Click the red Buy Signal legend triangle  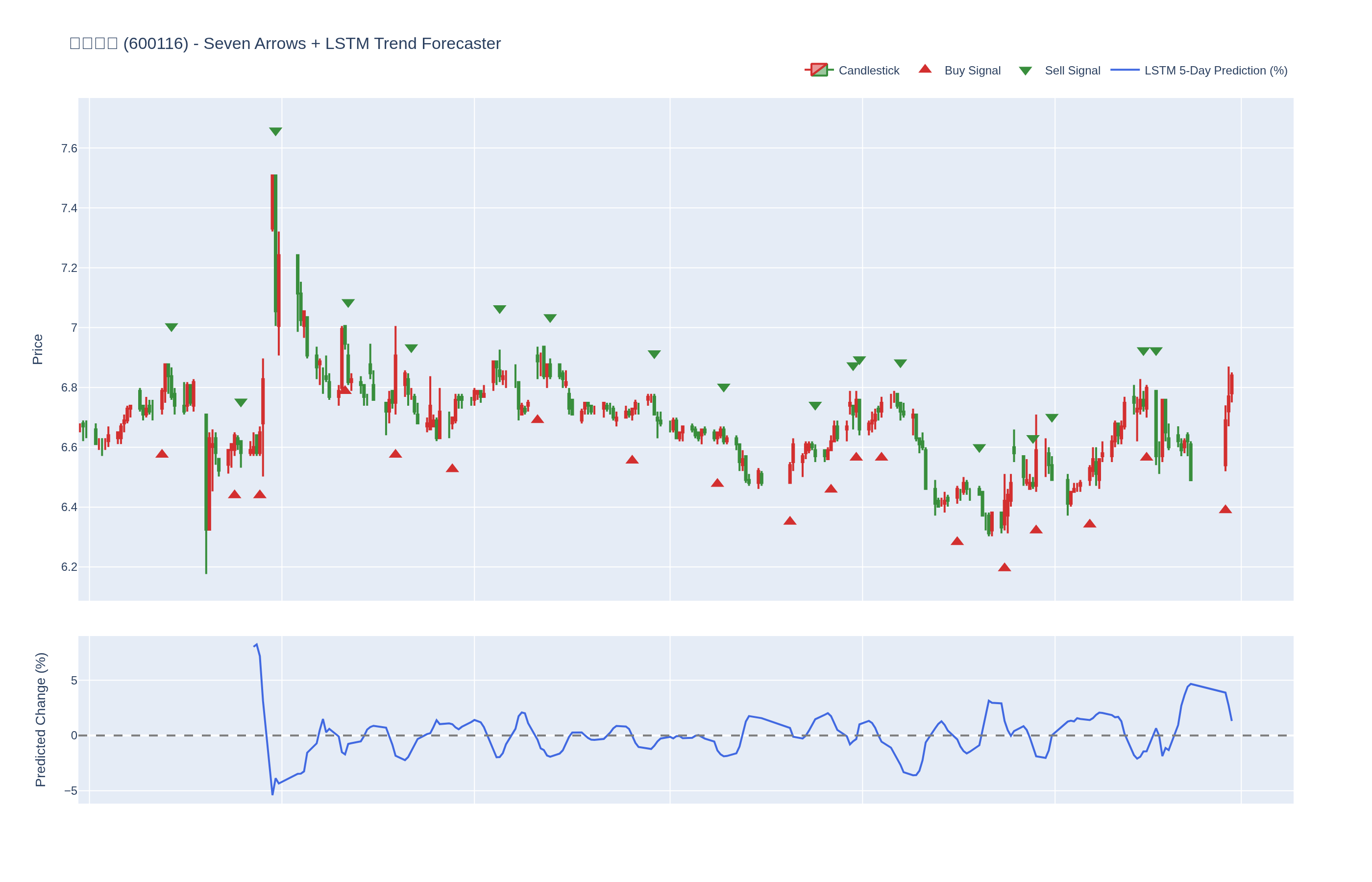pyautogui.click(x=925, y=69)
